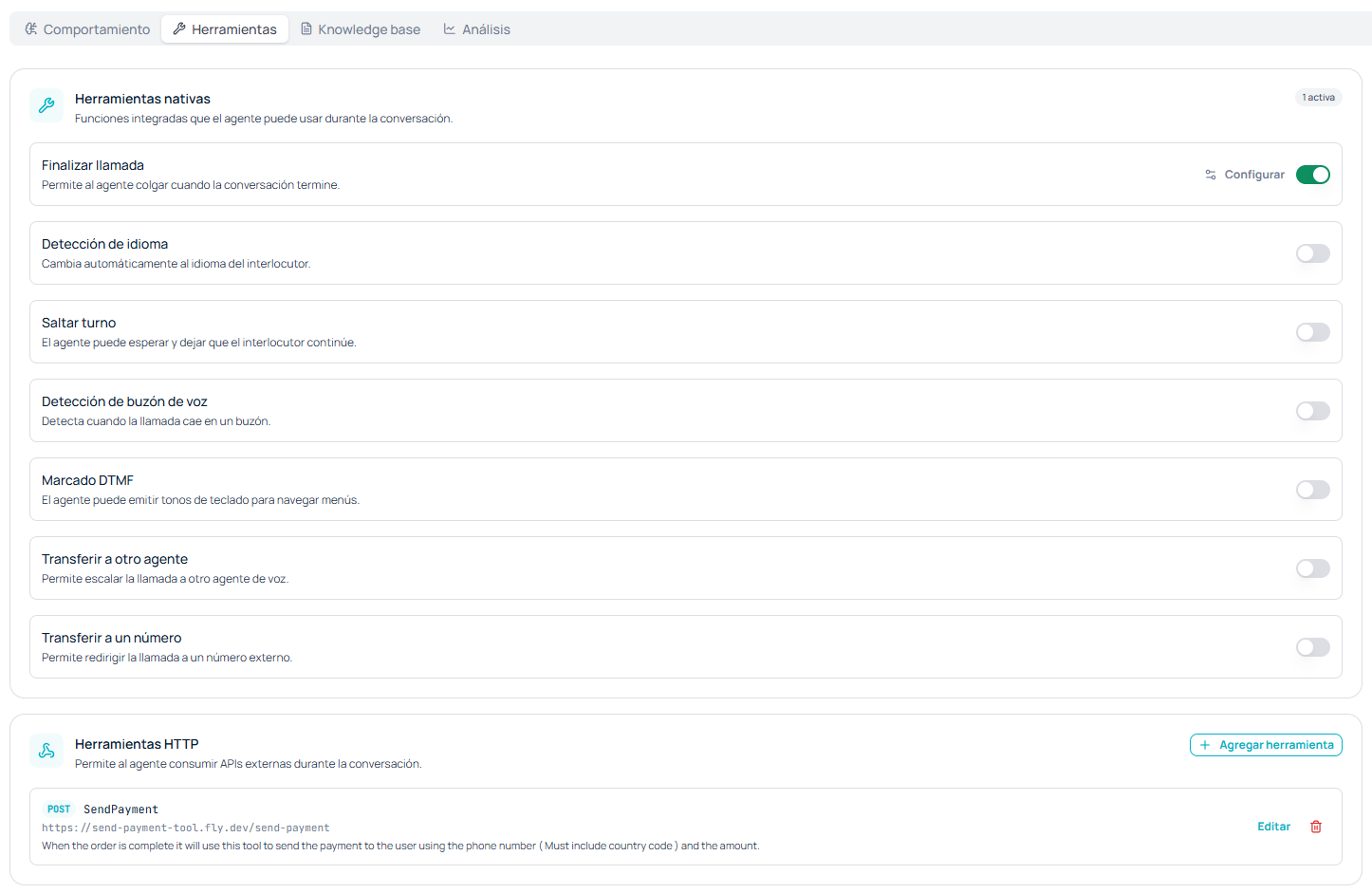Click the send-payment-tool.fly.dev URL text

[x=186, y=828]
